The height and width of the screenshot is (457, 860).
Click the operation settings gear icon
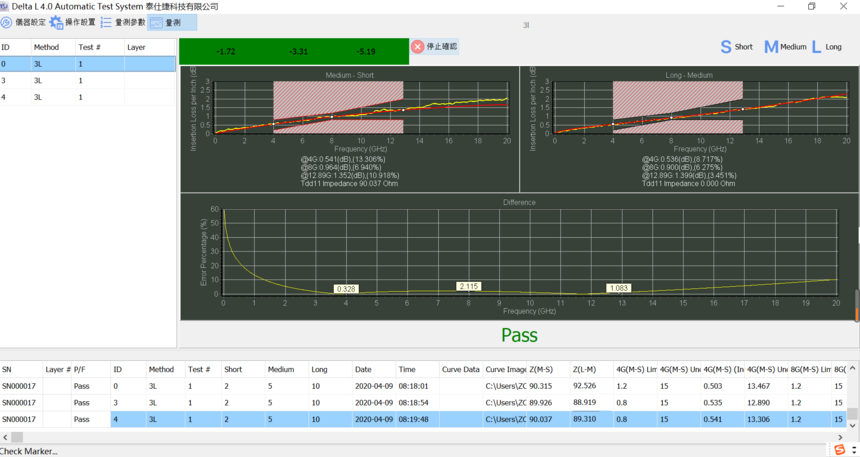point(56,22)
